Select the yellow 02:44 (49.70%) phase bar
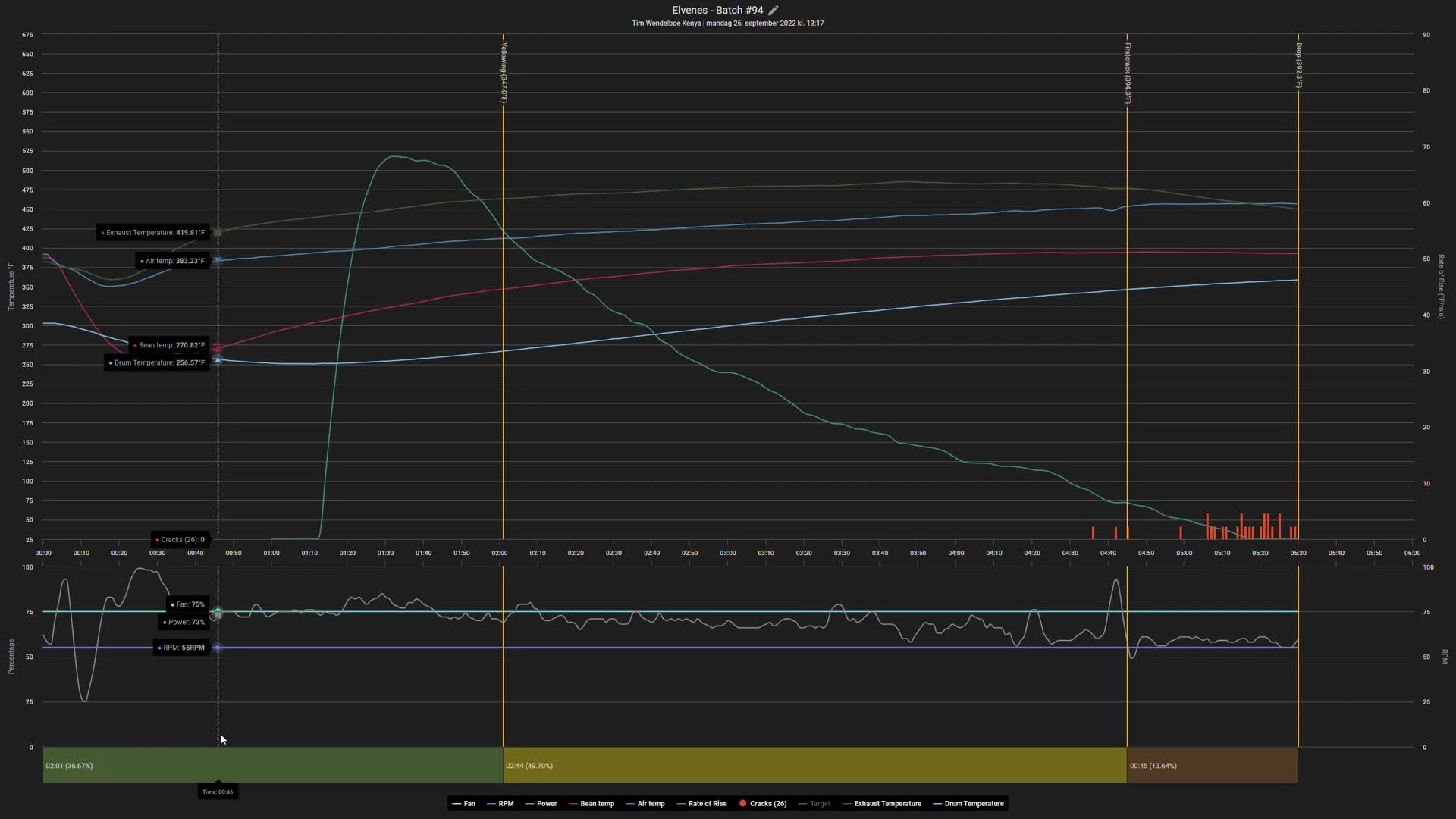This screenshot has height=819, width=1456. tap(814, 765)
